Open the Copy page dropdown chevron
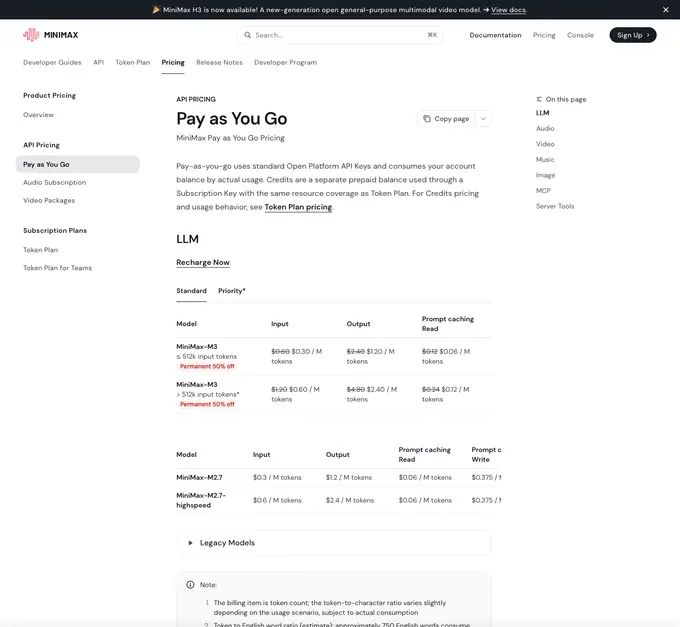The image size is (680, 627). pos(483,119)
